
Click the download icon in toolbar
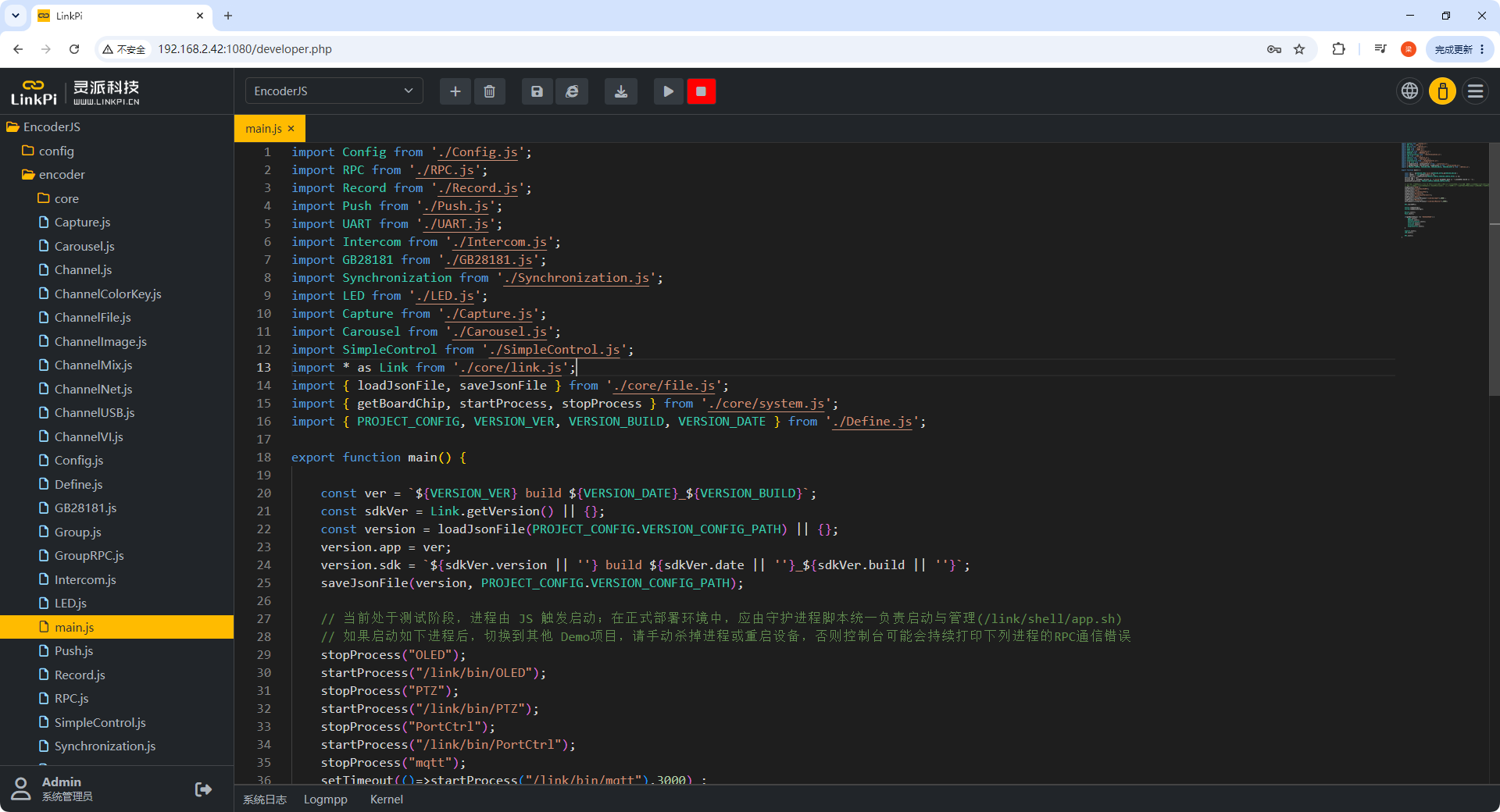point(621,91)
